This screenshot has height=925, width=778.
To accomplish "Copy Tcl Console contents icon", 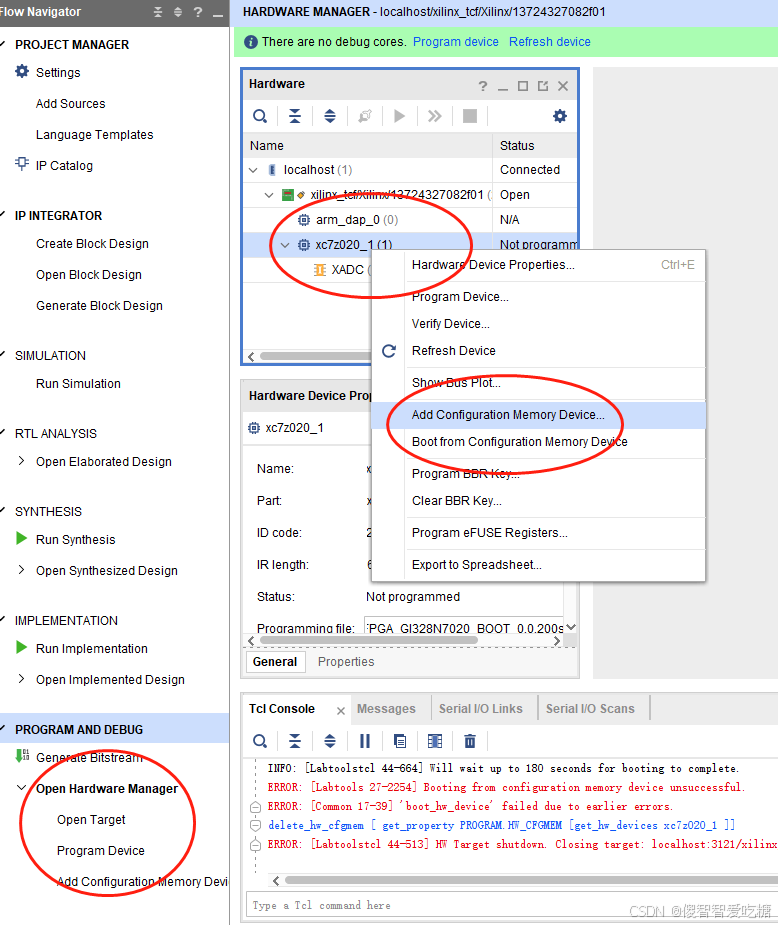I will [400, 742].
